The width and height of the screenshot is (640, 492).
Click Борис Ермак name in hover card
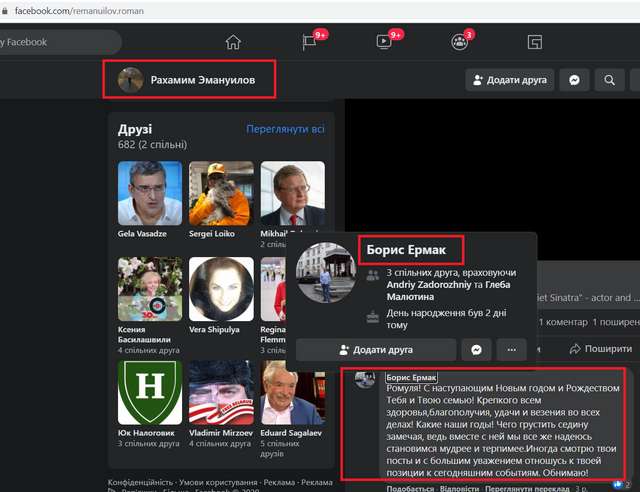coord(411,249)
